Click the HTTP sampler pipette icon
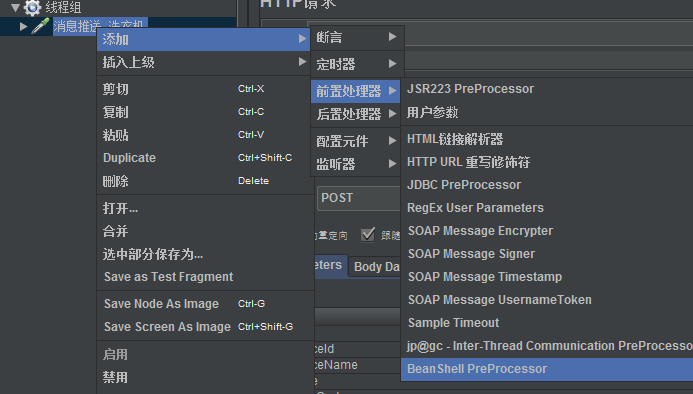This screenshot has height=394, width=693. [40, 26]
